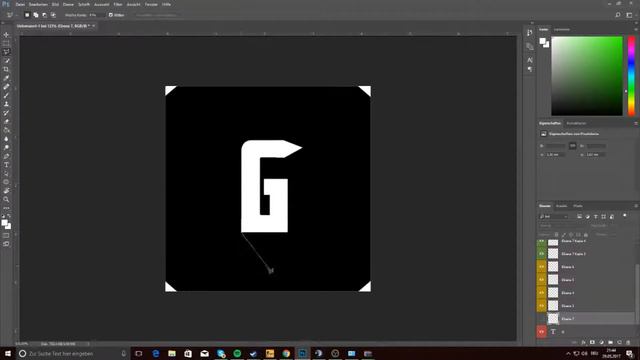640x360 pixels.
Task: Open the status bar info arrow
Action: [x=88, y=344]
